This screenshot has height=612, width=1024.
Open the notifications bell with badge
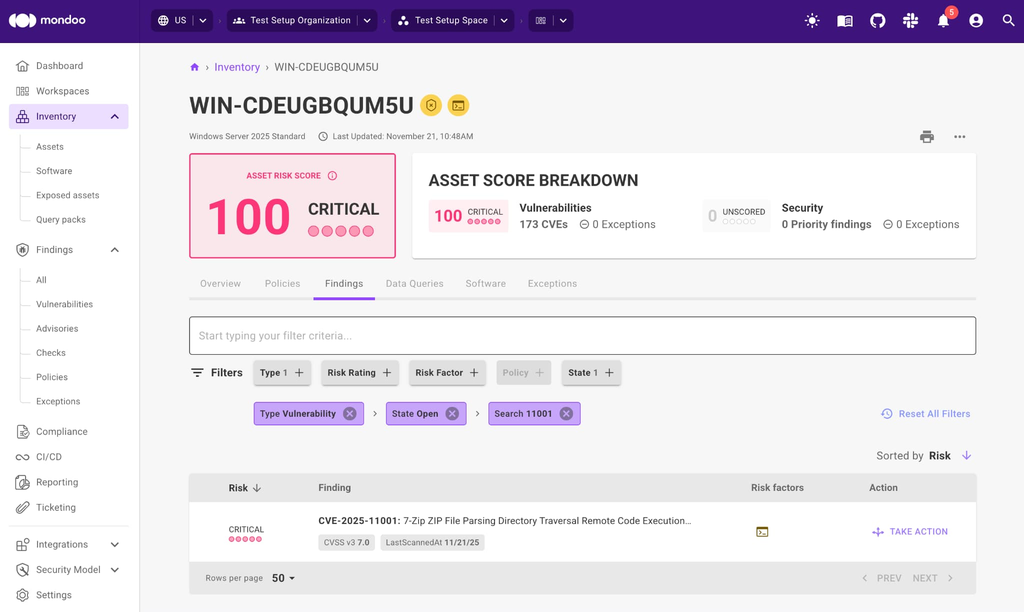tap(942, 20)
